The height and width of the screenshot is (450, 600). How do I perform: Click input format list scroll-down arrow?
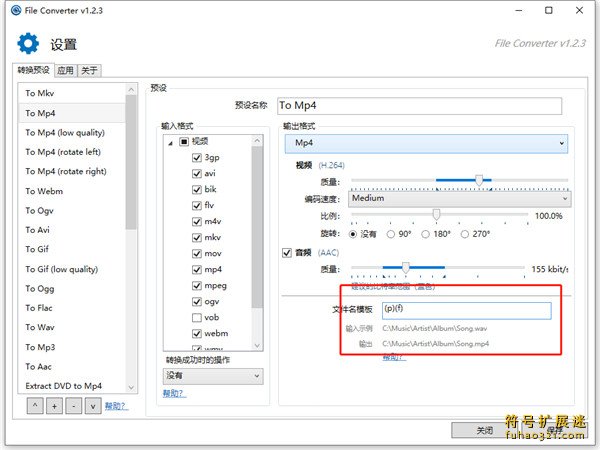click(258, 346)
